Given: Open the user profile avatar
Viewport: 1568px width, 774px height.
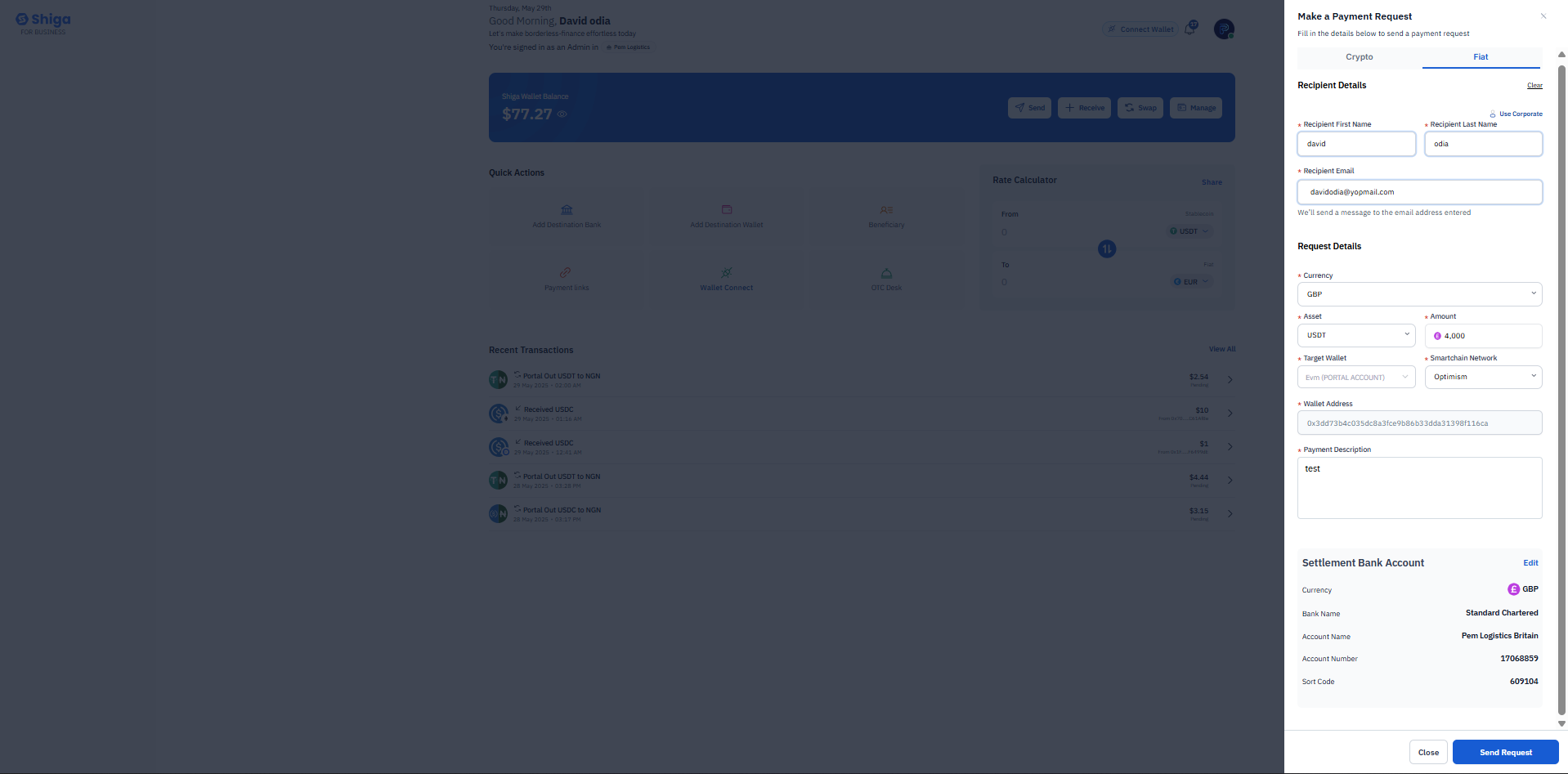Looking at the screenshot, I should [x=1224, y=29].
